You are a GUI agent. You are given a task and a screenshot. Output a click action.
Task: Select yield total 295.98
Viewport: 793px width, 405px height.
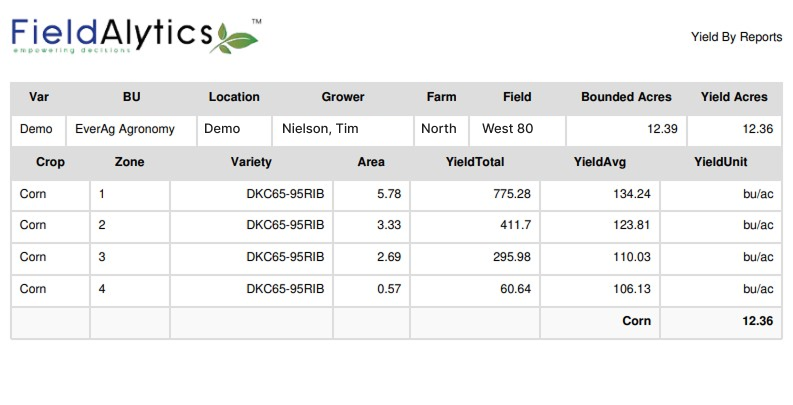point(512,257)
